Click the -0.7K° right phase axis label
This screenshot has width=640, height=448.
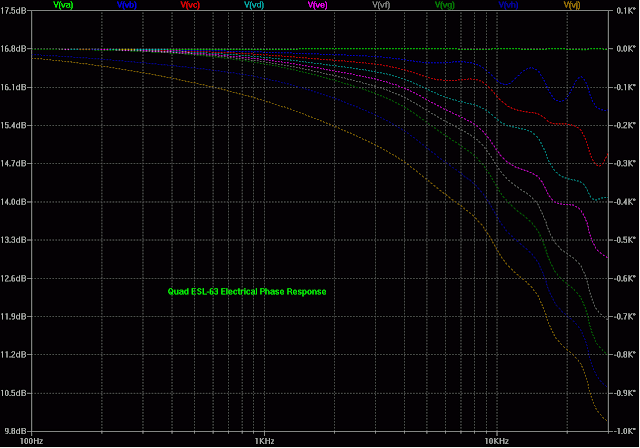click(625, 317)
